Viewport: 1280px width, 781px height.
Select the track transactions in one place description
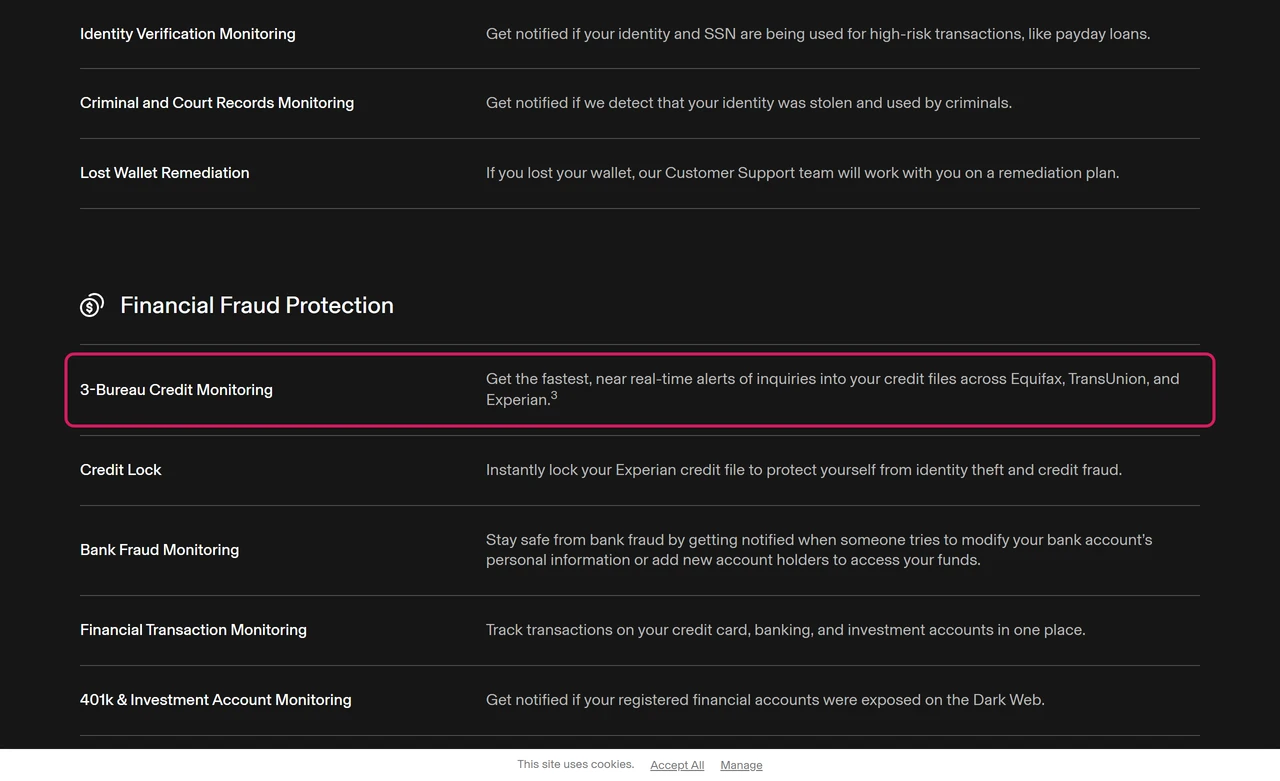(786, 630)
